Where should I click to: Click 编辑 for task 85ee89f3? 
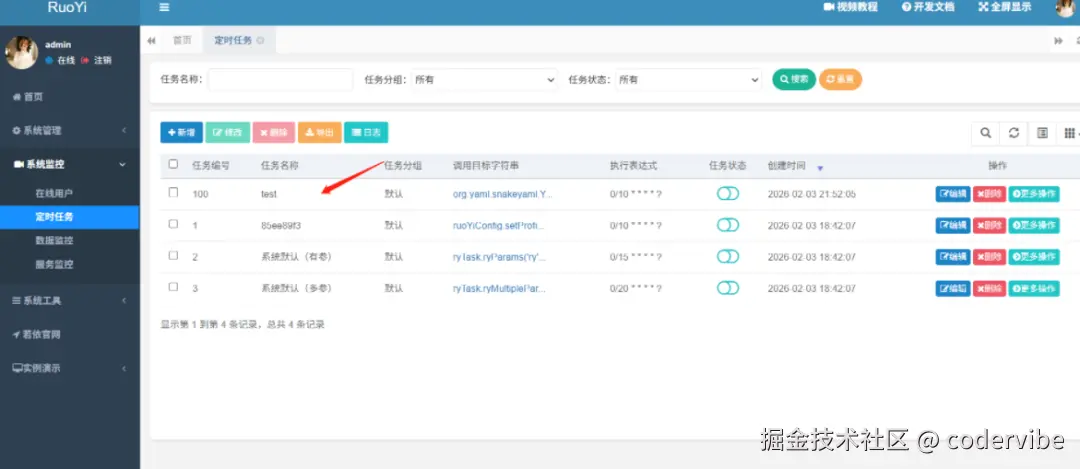(x=953, y=226)
